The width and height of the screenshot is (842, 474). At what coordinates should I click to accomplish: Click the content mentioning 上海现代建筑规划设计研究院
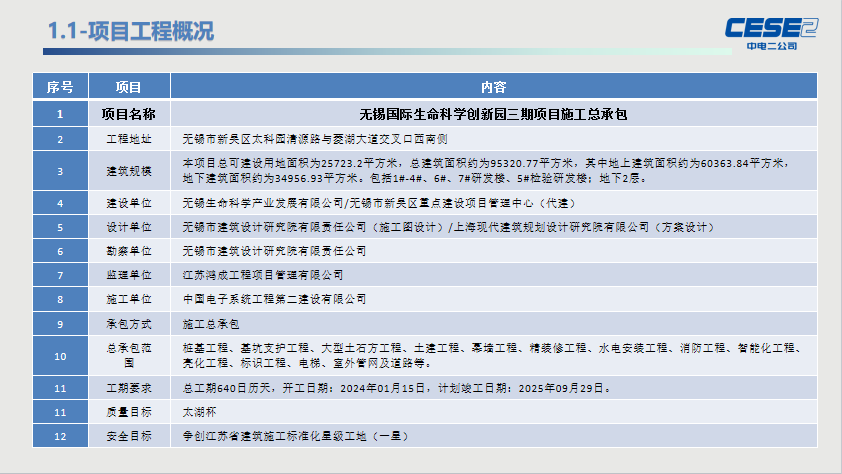(x=494, y=227)
